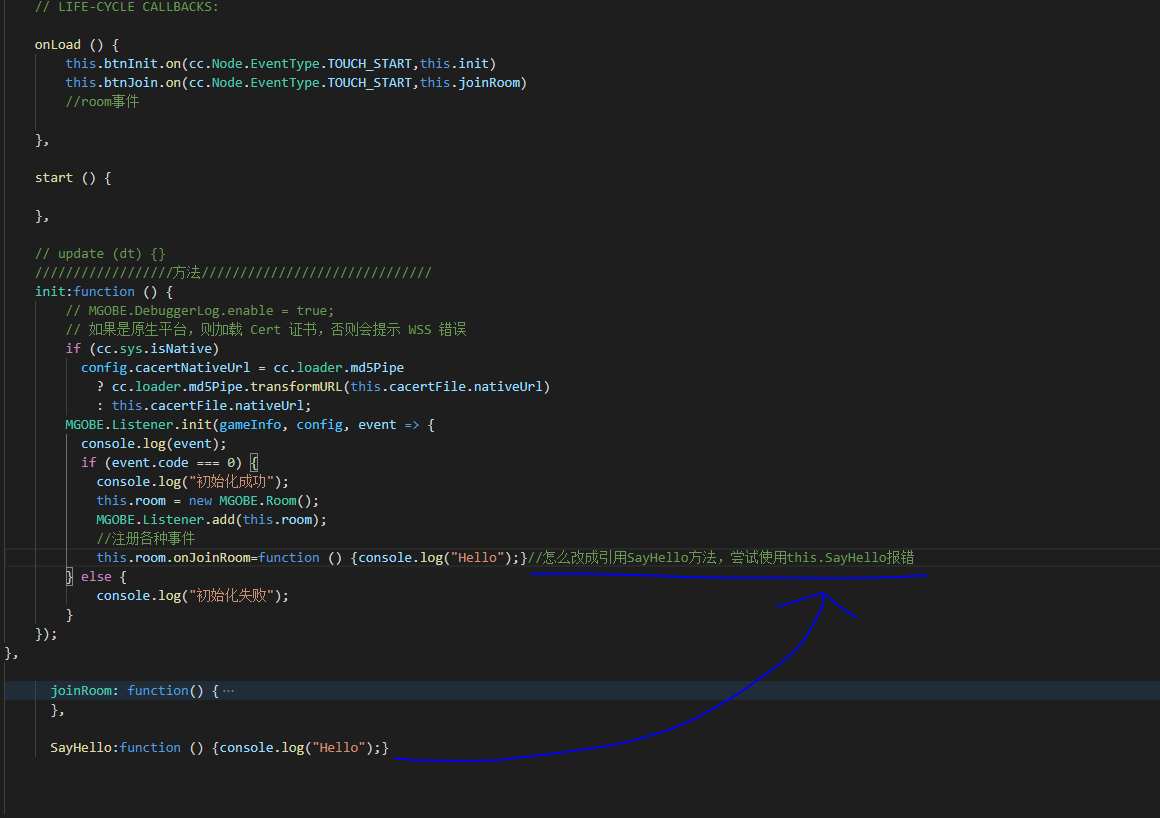This screenshot has width=1160, height=818.
Task: Click the "//////方法//////" separator comment
Action: (233, 273)
